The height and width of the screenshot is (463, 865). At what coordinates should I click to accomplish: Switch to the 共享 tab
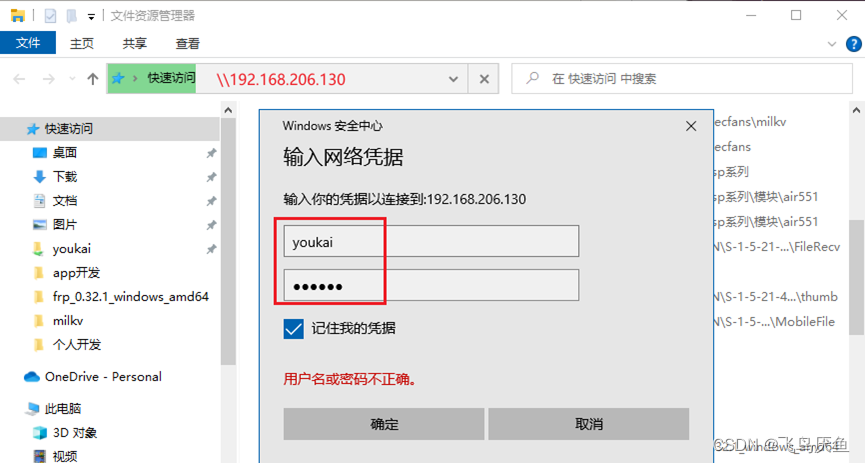pyautogui.click(x=134, y=44)
